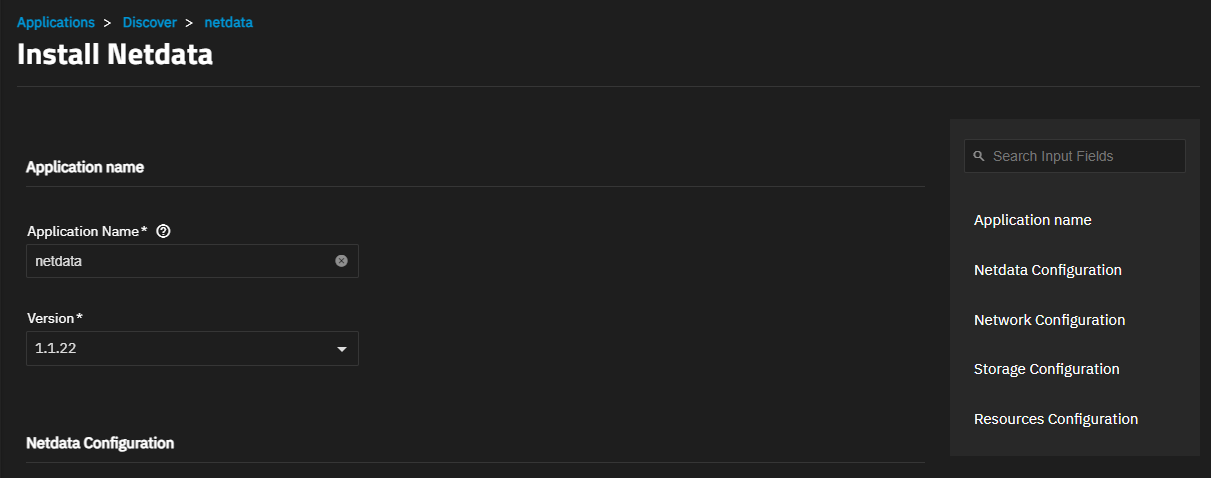This screenshot has height=478, width=1211.
Task: Clear the netdata application name field
Action: coord(341,261)
